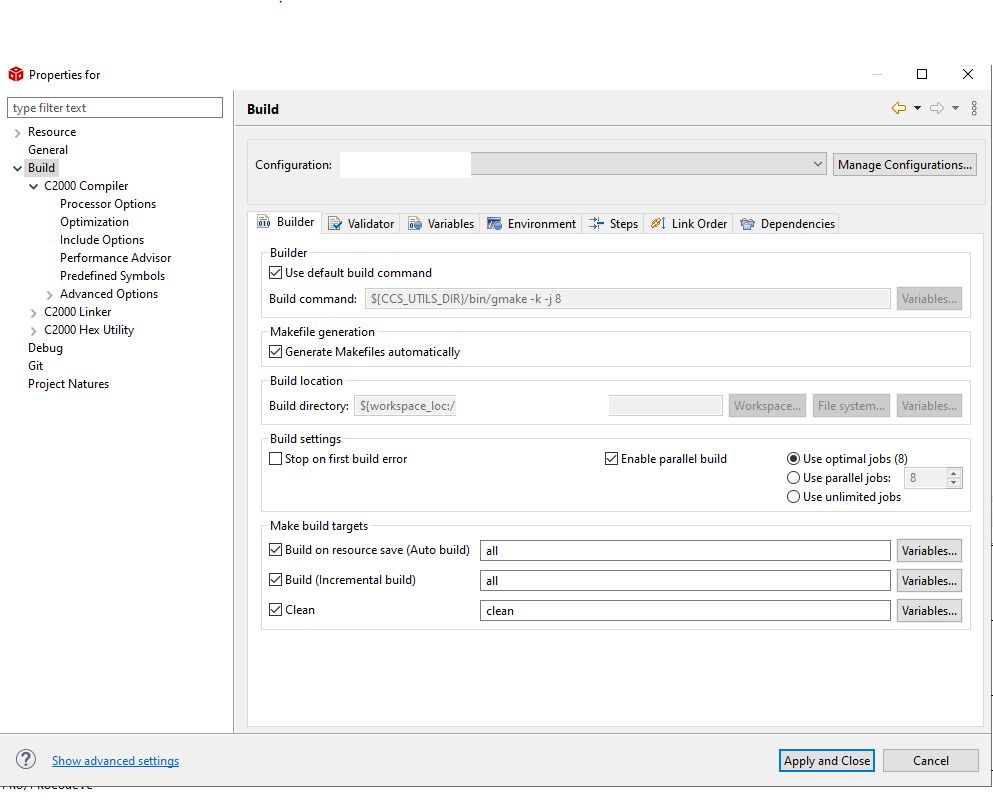The width and height of the screenshot is (993, 806).
Task: Switch to the Dependencies tab
Action: click(787, 224)
